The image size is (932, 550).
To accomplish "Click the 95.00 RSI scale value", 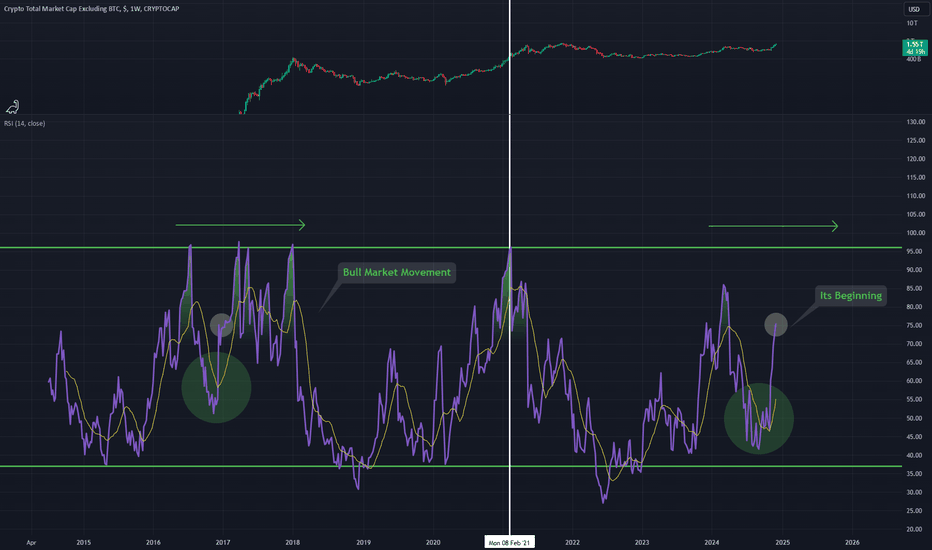I will point(915,252).
